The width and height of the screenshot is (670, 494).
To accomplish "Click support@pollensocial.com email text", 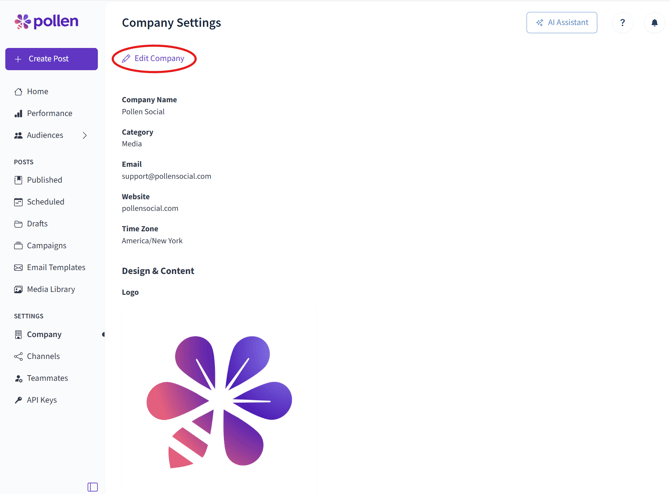I will (166, 176).
